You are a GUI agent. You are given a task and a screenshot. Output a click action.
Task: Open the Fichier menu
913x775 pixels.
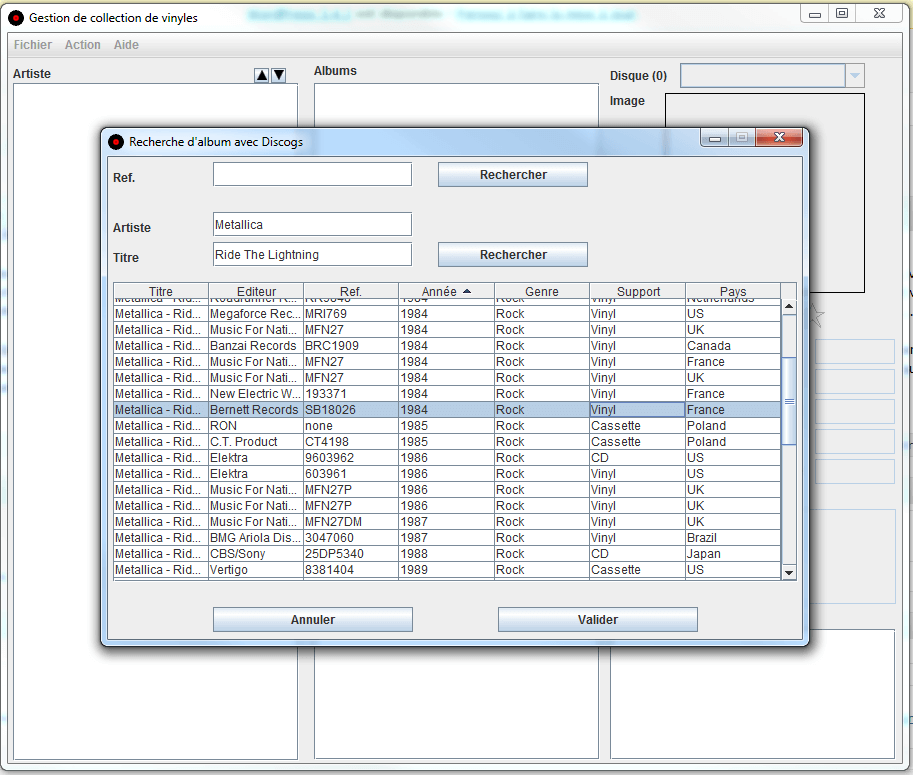point(33,45)
